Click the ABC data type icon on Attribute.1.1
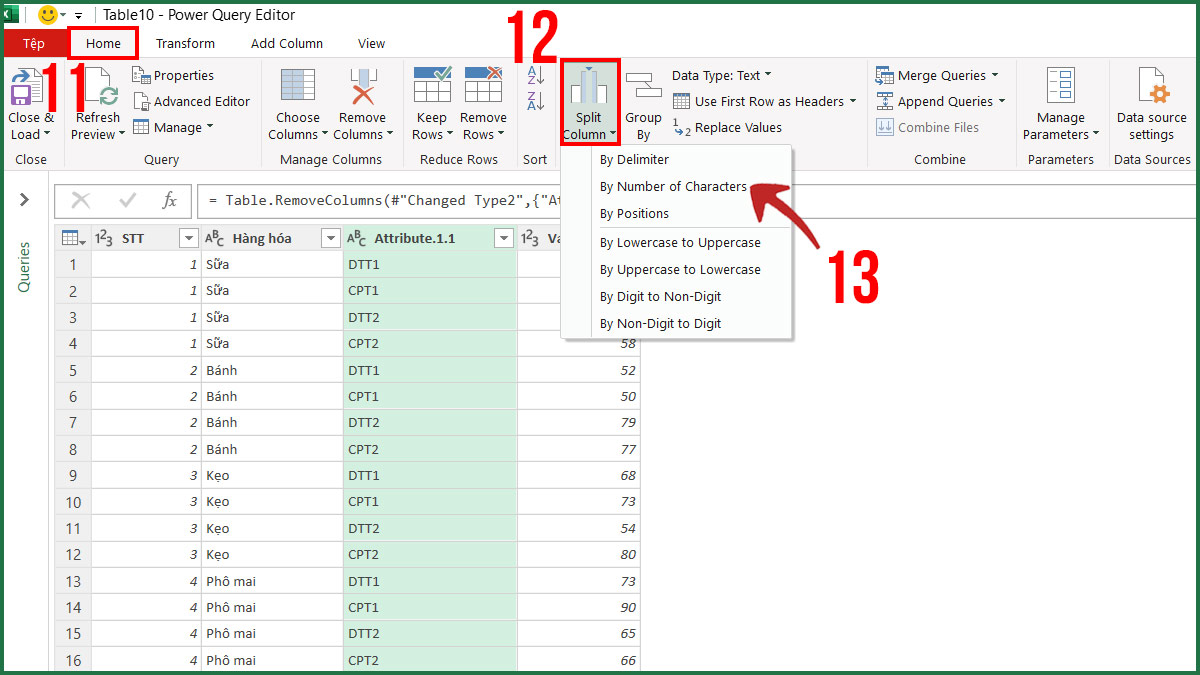This screenshot has height=675, width=1200. [356, 237]
